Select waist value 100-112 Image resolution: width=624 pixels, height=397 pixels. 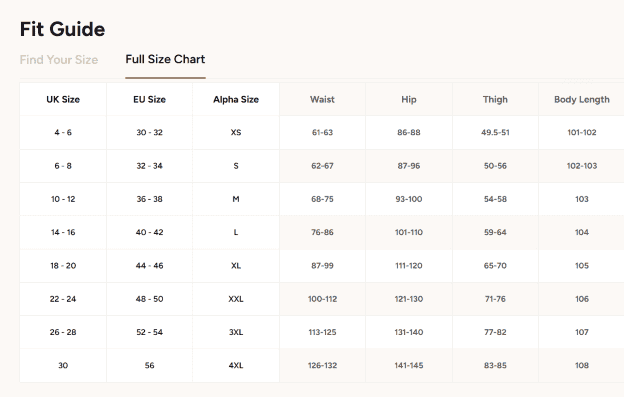pyautogui.click(x=322, y=299)
